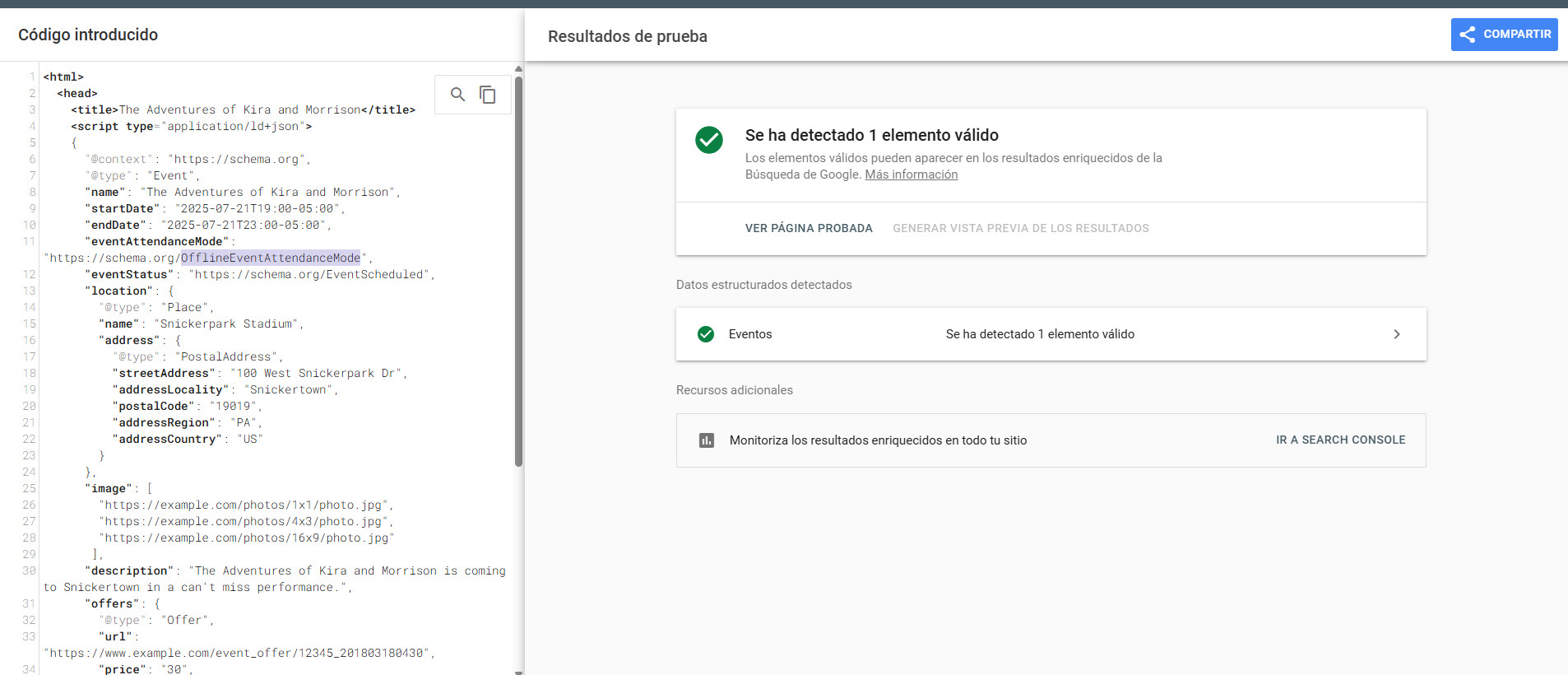
Task: Expand the Eventos row with chevron arrow
Action: click(1396, 334)
